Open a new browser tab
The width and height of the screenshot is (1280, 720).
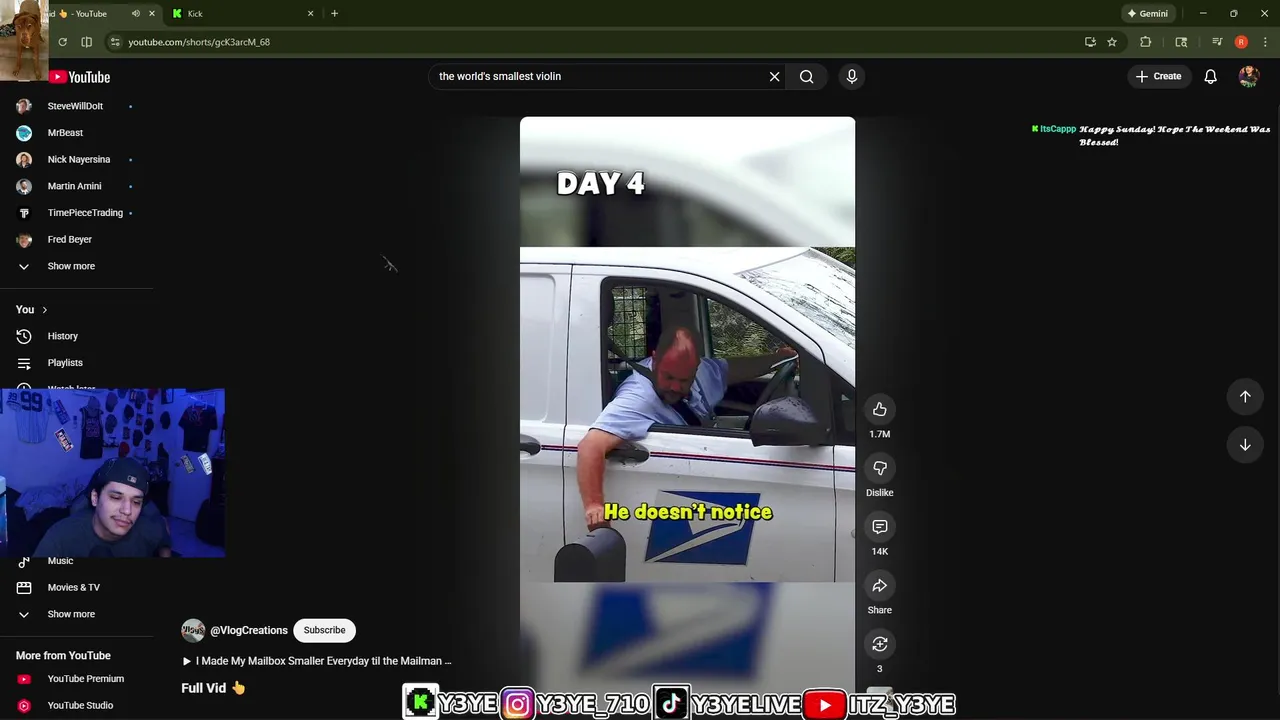[334, 13]
